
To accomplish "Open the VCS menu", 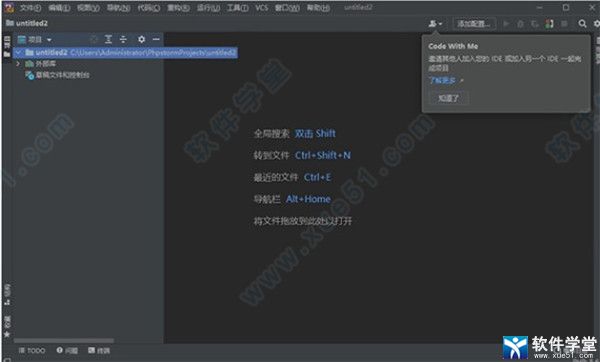I will pyautogui.click(x=262, y=8).
